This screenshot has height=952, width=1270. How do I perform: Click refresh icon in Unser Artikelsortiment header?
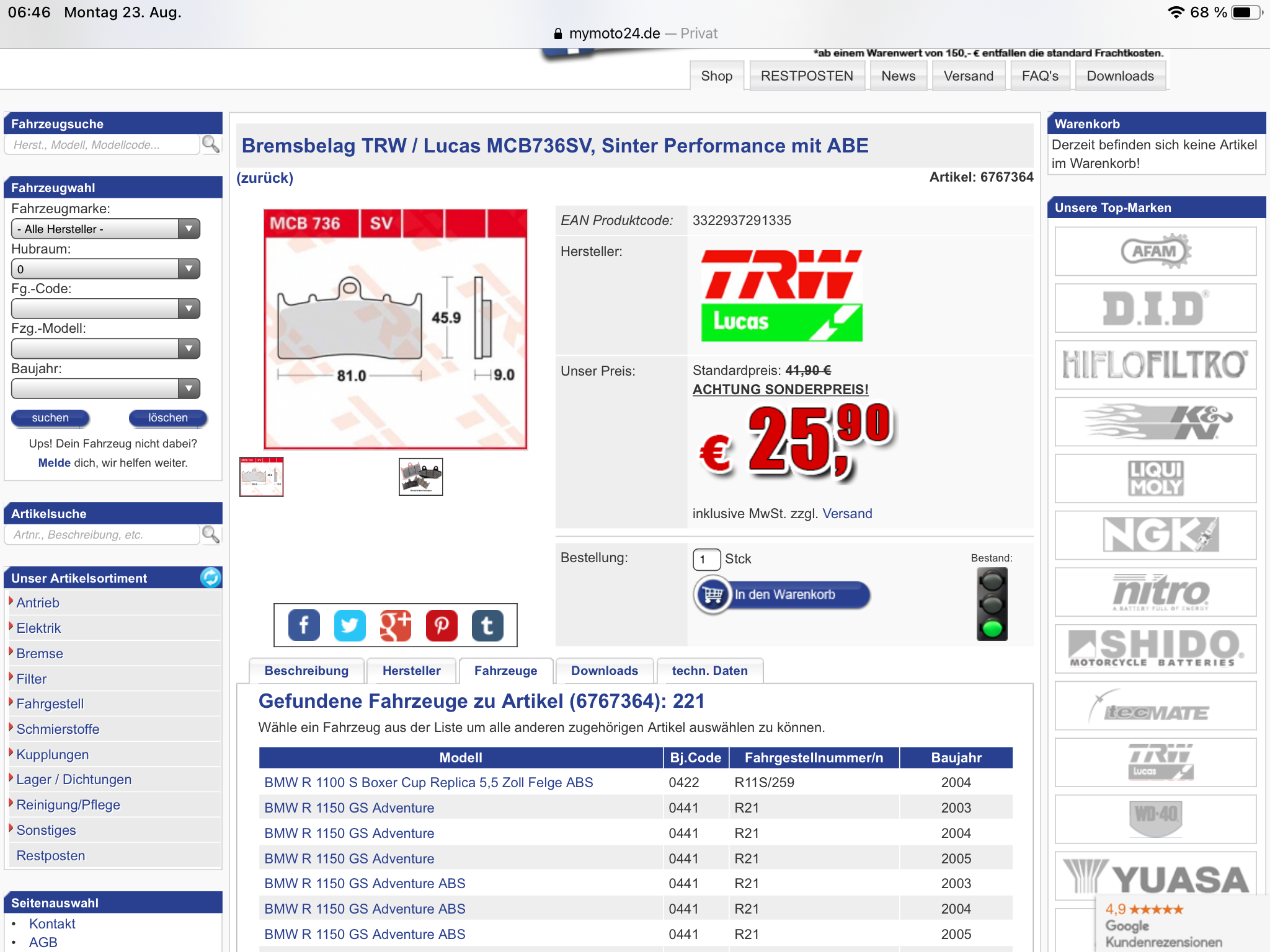pyautogui.click(x=210, y=578)
